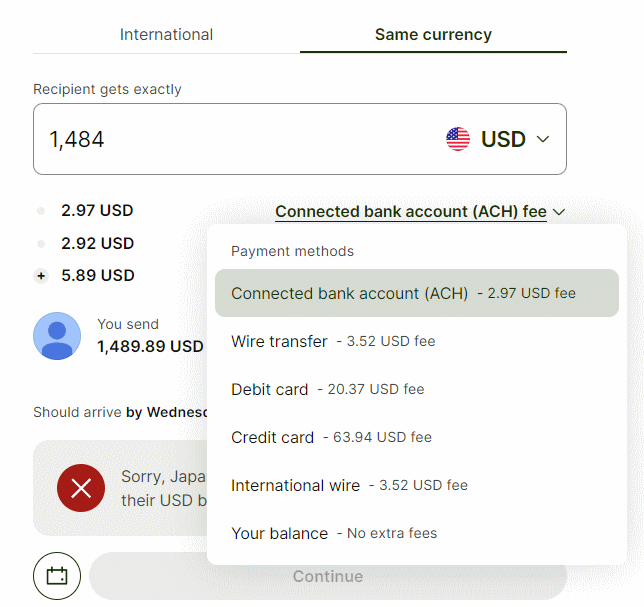The height and width of the screenshot is (607, 644).
Task: Click the bullet icon beside 2.92 USD
Action: coord(41,244)
